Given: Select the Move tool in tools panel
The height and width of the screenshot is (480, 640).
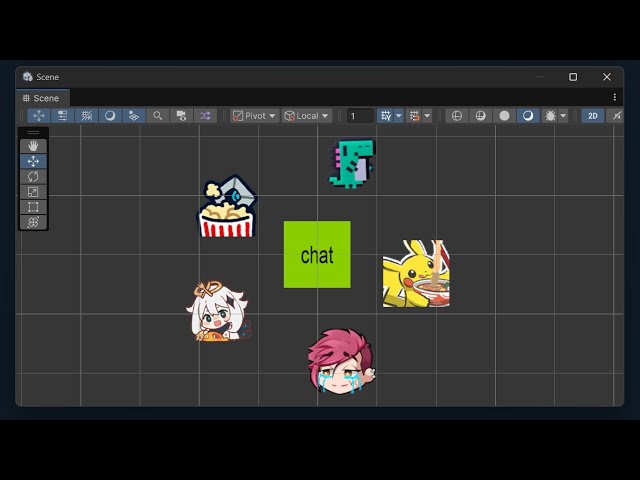Looking at the screenshot, I should [x=33, y=161].
